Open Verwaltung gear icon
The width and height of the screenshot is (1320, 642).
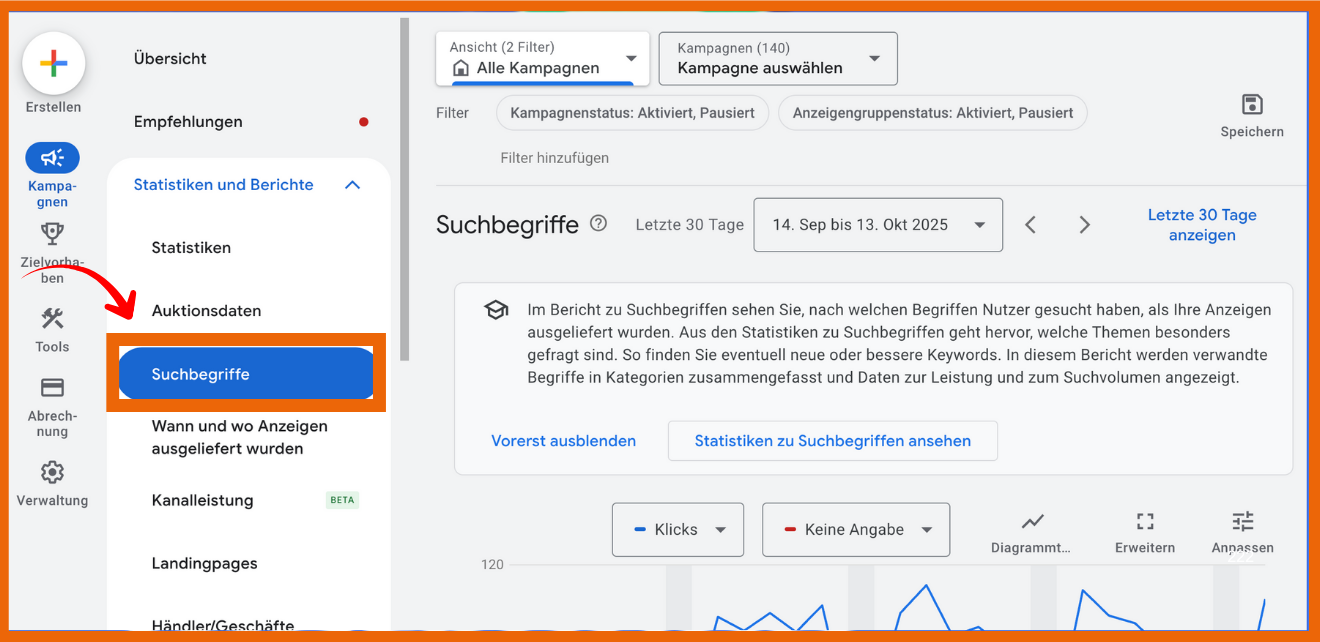point(52,472)
